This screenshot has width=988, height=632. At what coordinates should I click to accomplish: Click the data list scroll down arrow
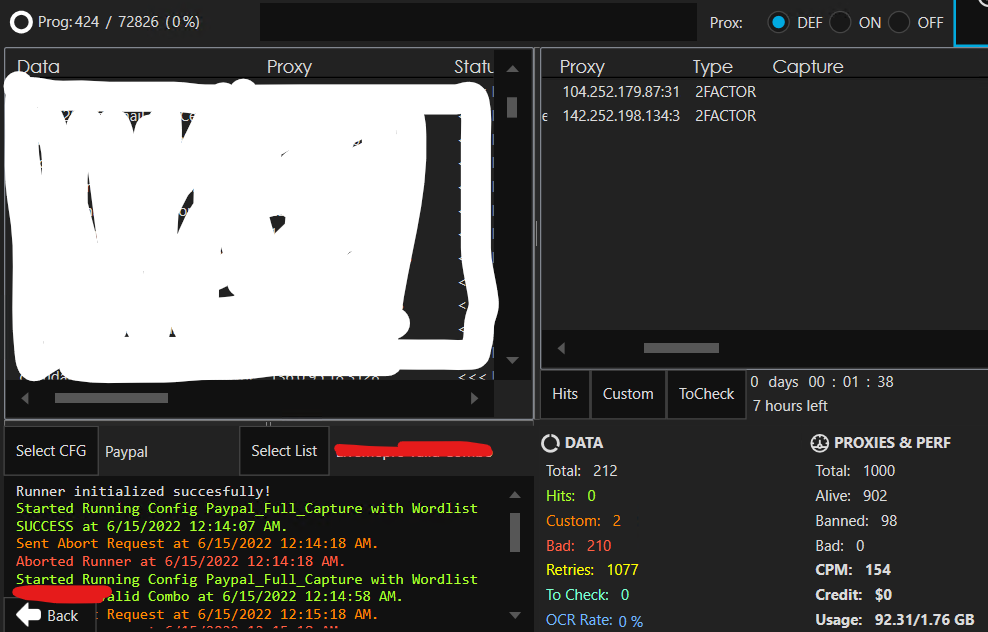click(x=512, y=360)
